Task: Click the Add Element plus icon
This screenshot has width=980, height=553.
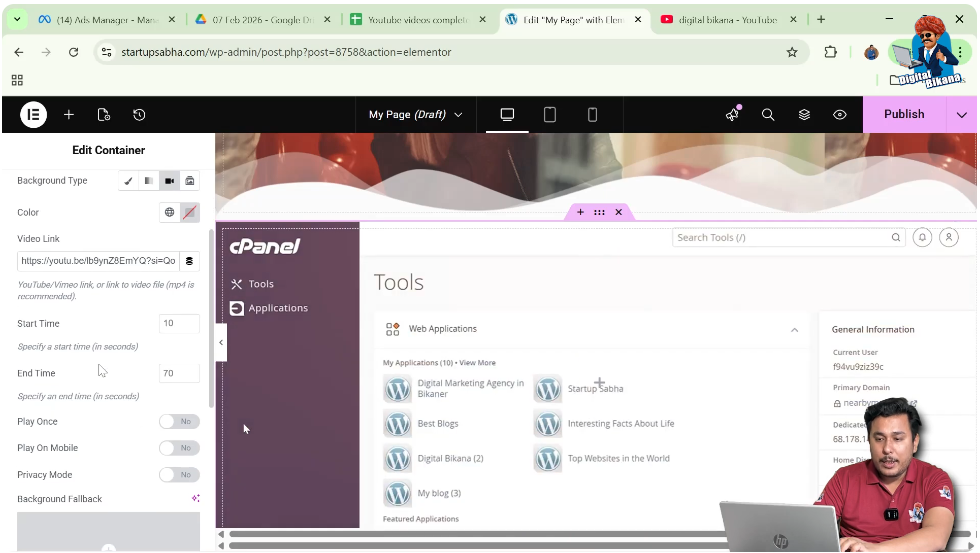Action: coord(69,115)
